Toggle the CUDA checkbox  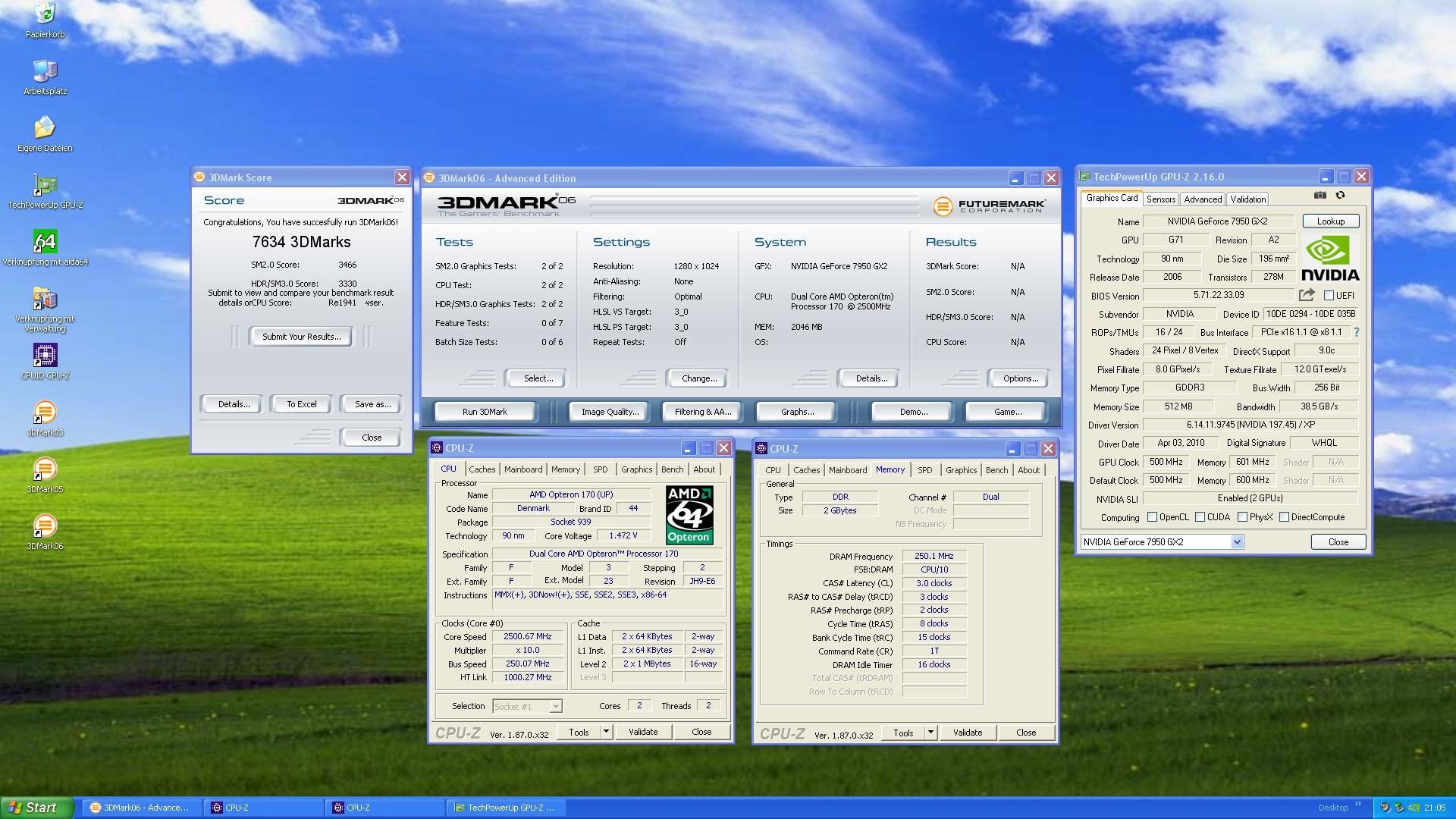click(x=1200, y=517)
